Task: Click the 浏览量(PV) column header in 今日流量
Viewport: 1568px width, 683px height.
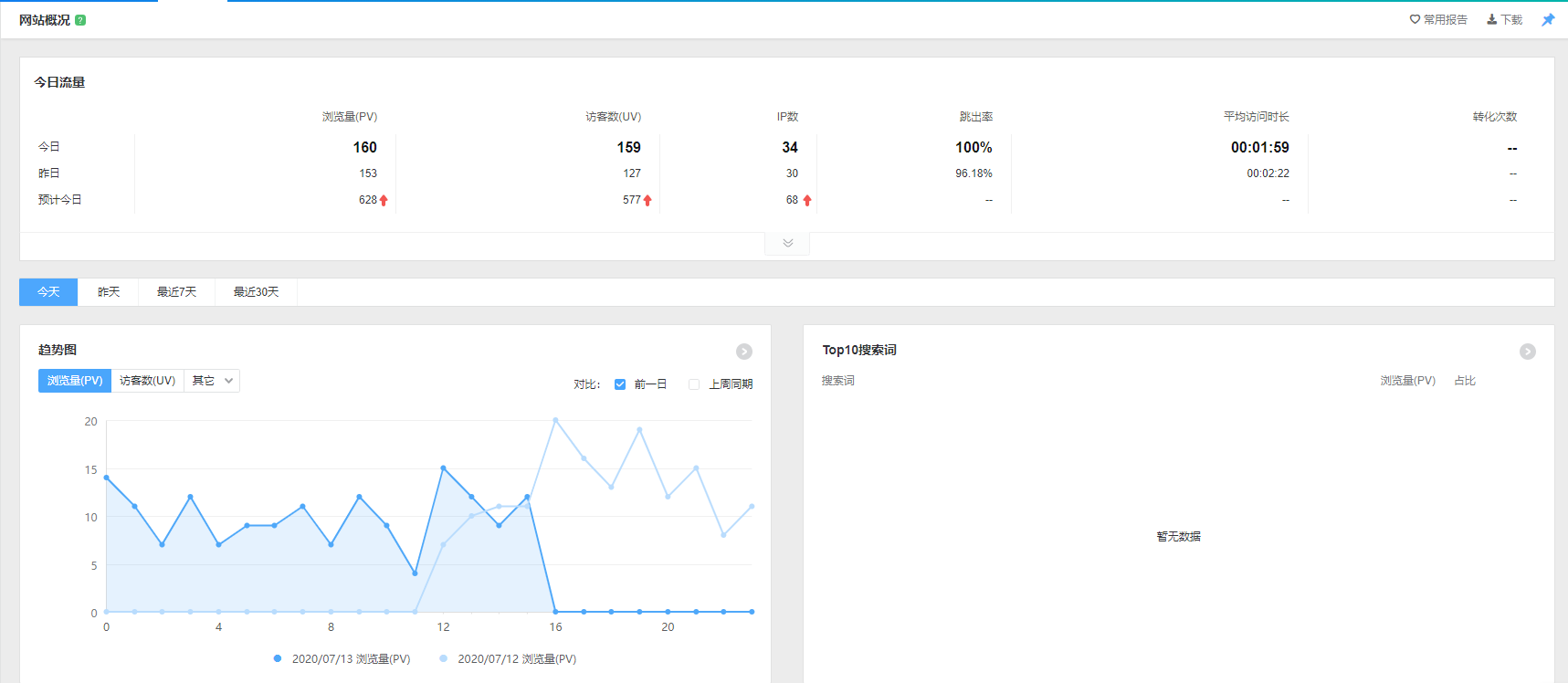Action: (x=350, y=117)
